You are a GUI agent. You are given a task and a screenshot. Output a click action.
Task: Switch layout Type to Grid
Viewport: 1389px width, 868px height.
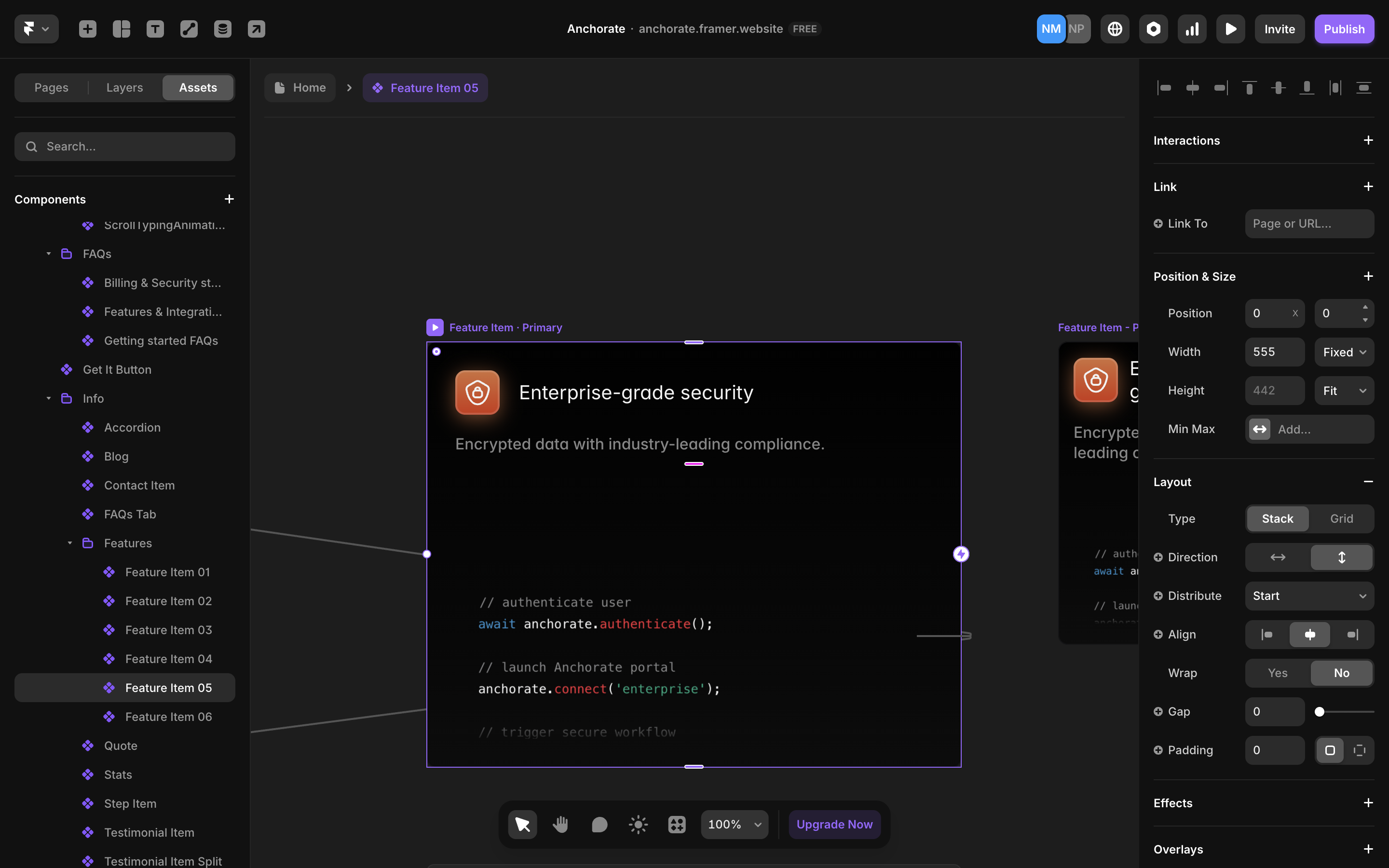click(x=1341, y=518)
